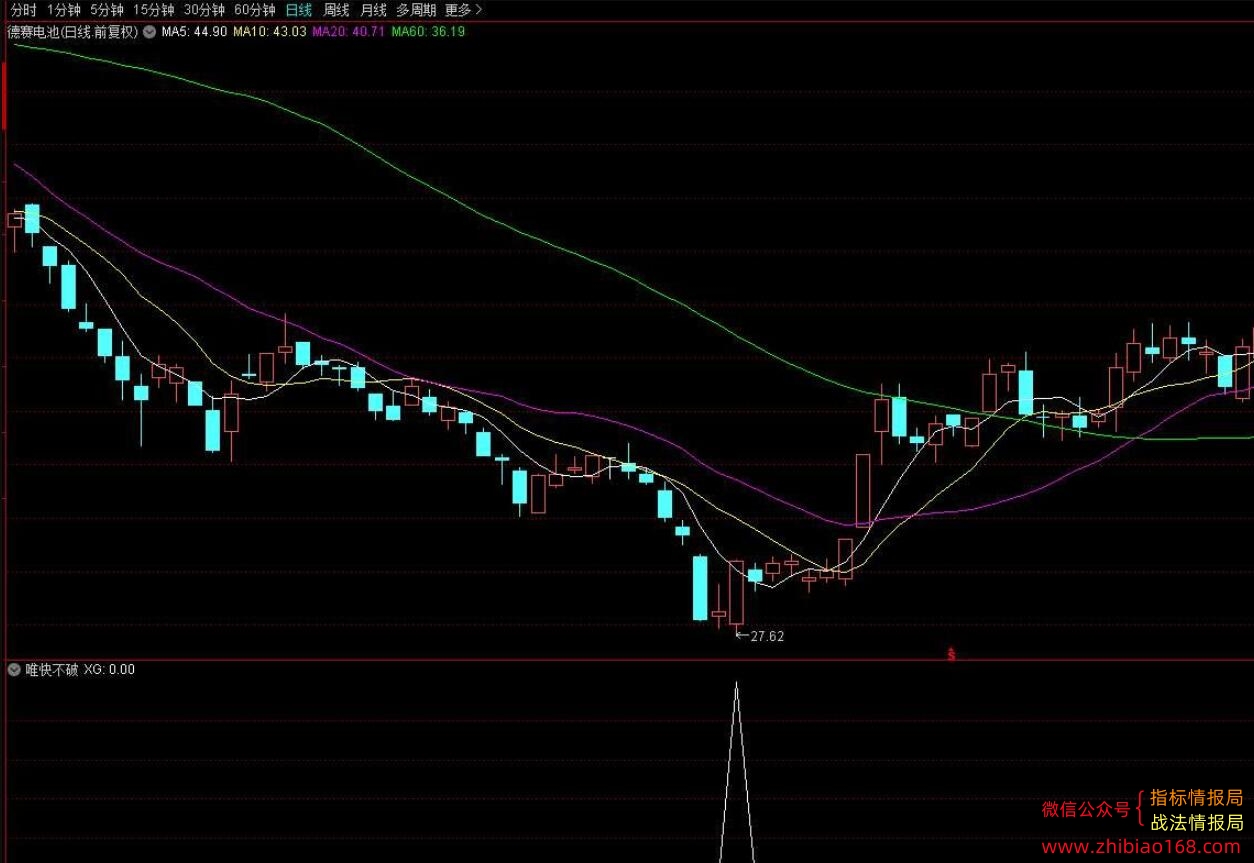1254x863 pixels.
Task: Click the MA10: 43.03 moving average label
Action: click(x=270, y=32)
